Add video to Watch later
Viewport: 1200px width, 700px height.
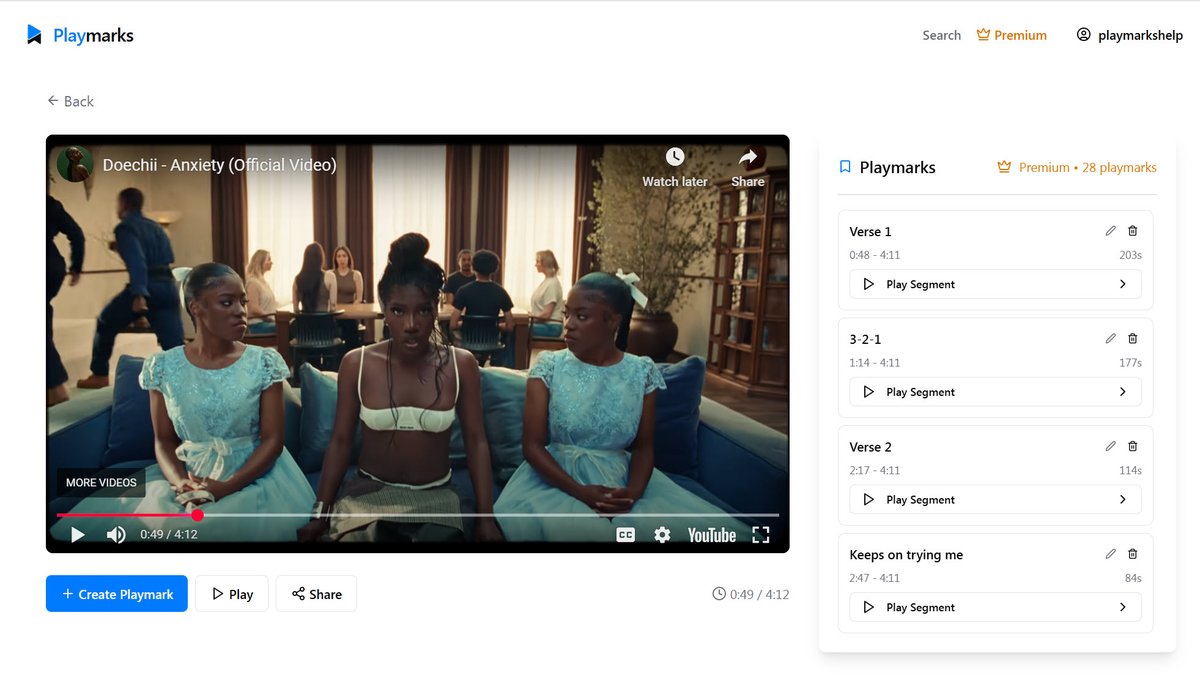pos(675,167)
